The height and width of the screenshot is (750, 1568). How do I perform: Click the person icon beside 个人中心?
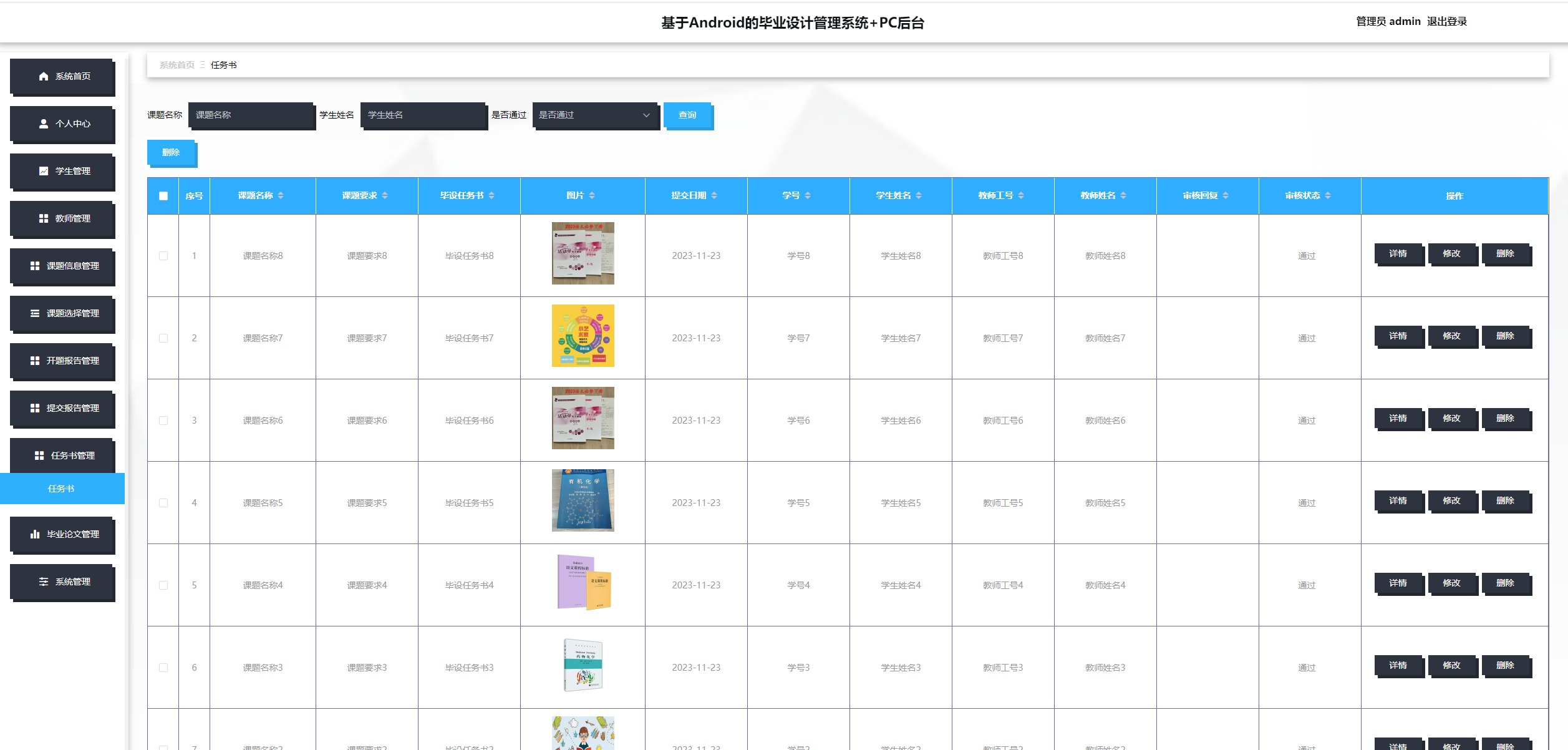[43, 124]
